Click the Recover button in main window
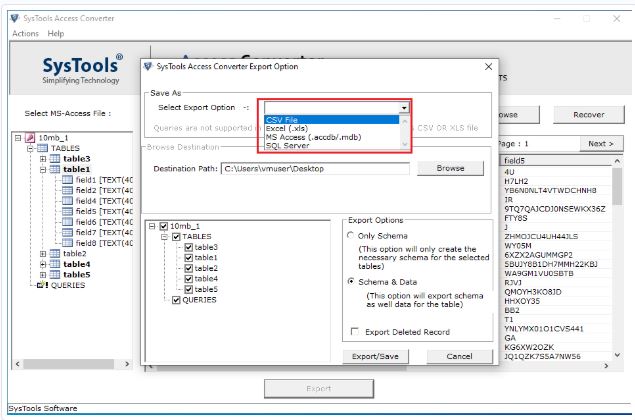 tap(588, 115)
